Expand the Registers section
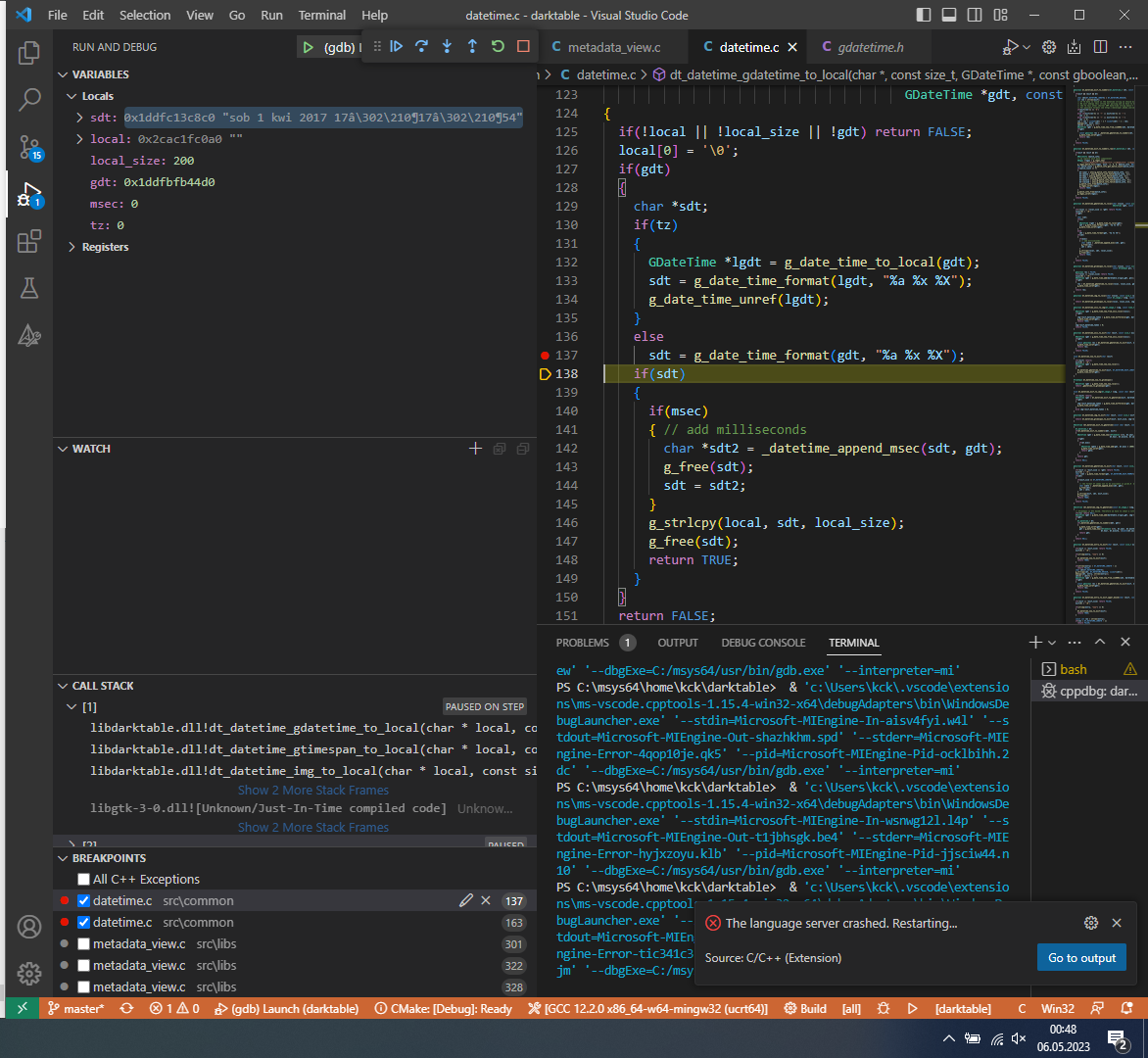 (x=72, y=247)
